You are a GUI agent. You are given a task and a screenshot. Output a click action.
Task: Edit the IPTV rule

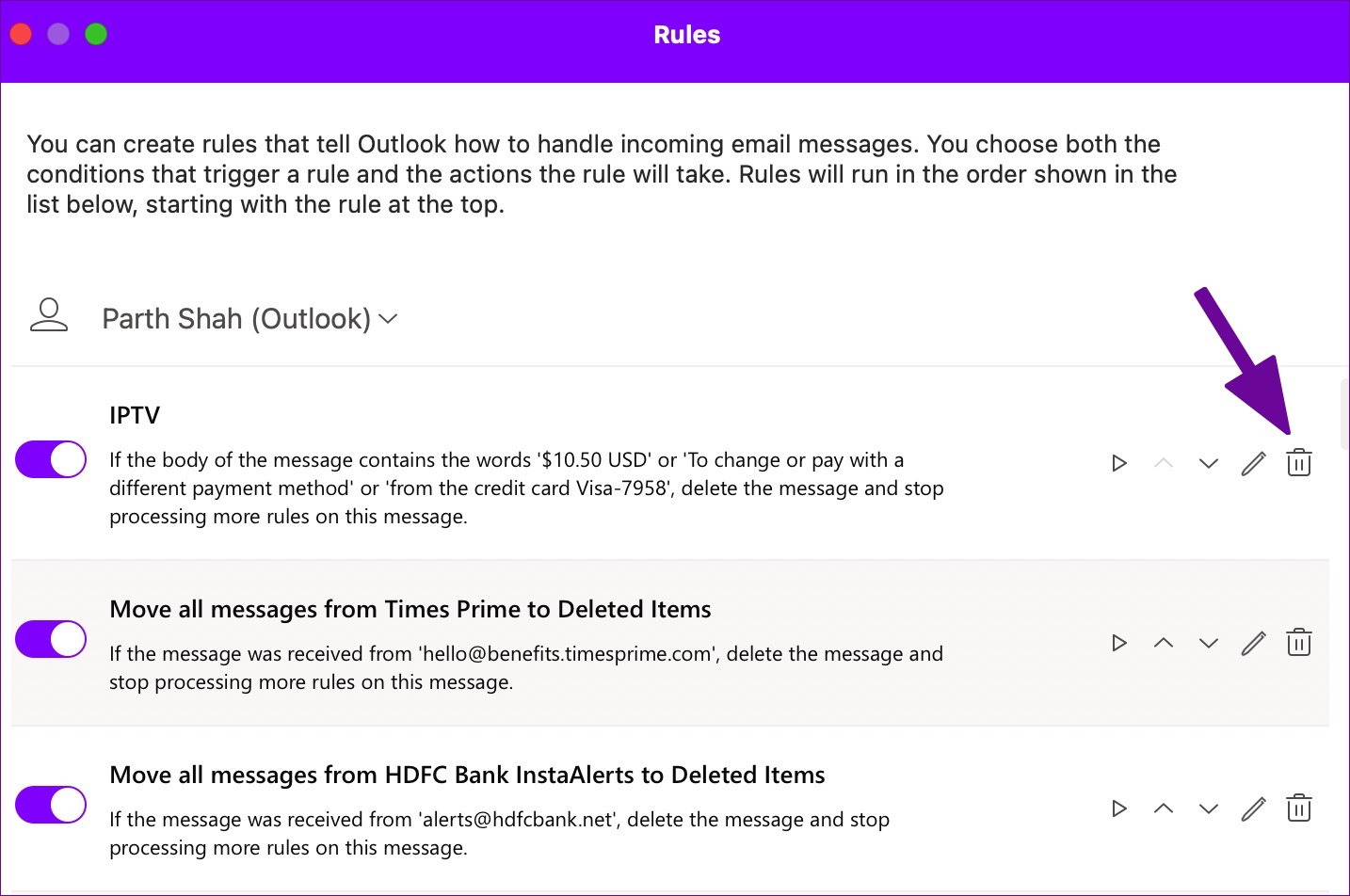click(1253, 463)
